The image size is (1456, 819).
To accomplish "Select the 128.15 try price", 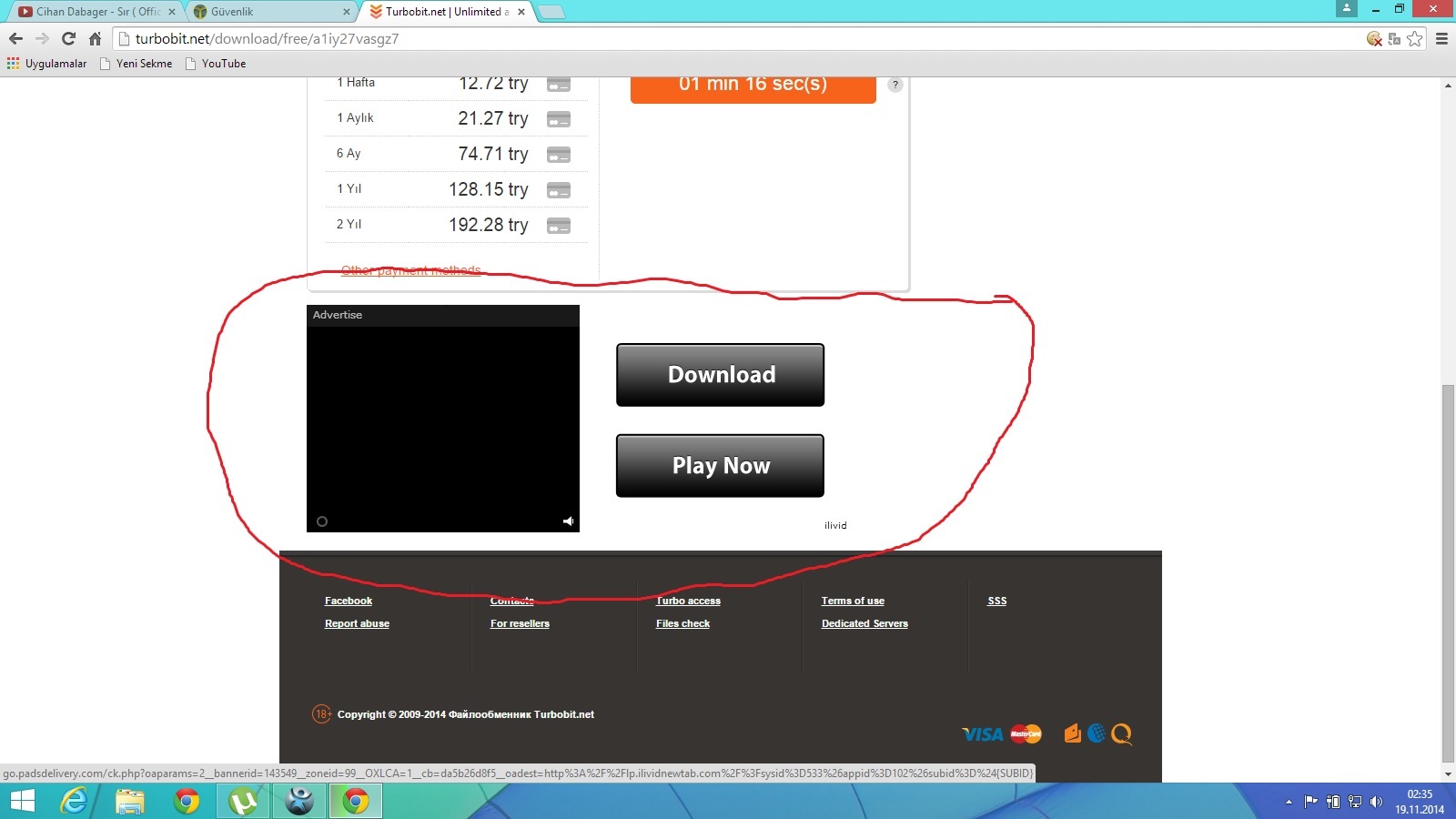I will pos(489,189).
